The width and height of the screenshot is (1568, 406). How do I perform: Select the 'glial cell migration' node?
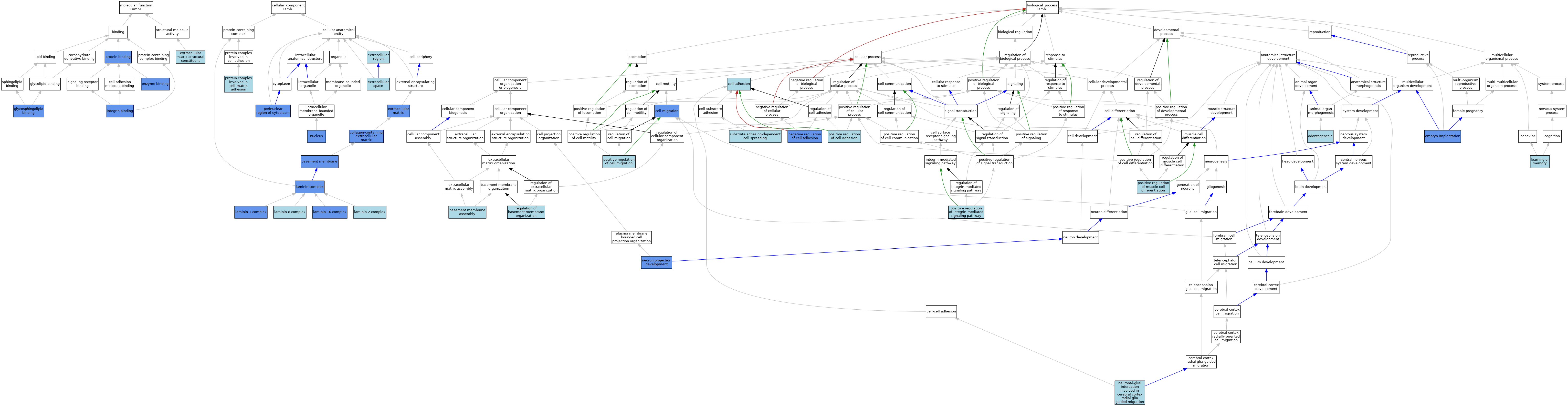point(1201,212)
